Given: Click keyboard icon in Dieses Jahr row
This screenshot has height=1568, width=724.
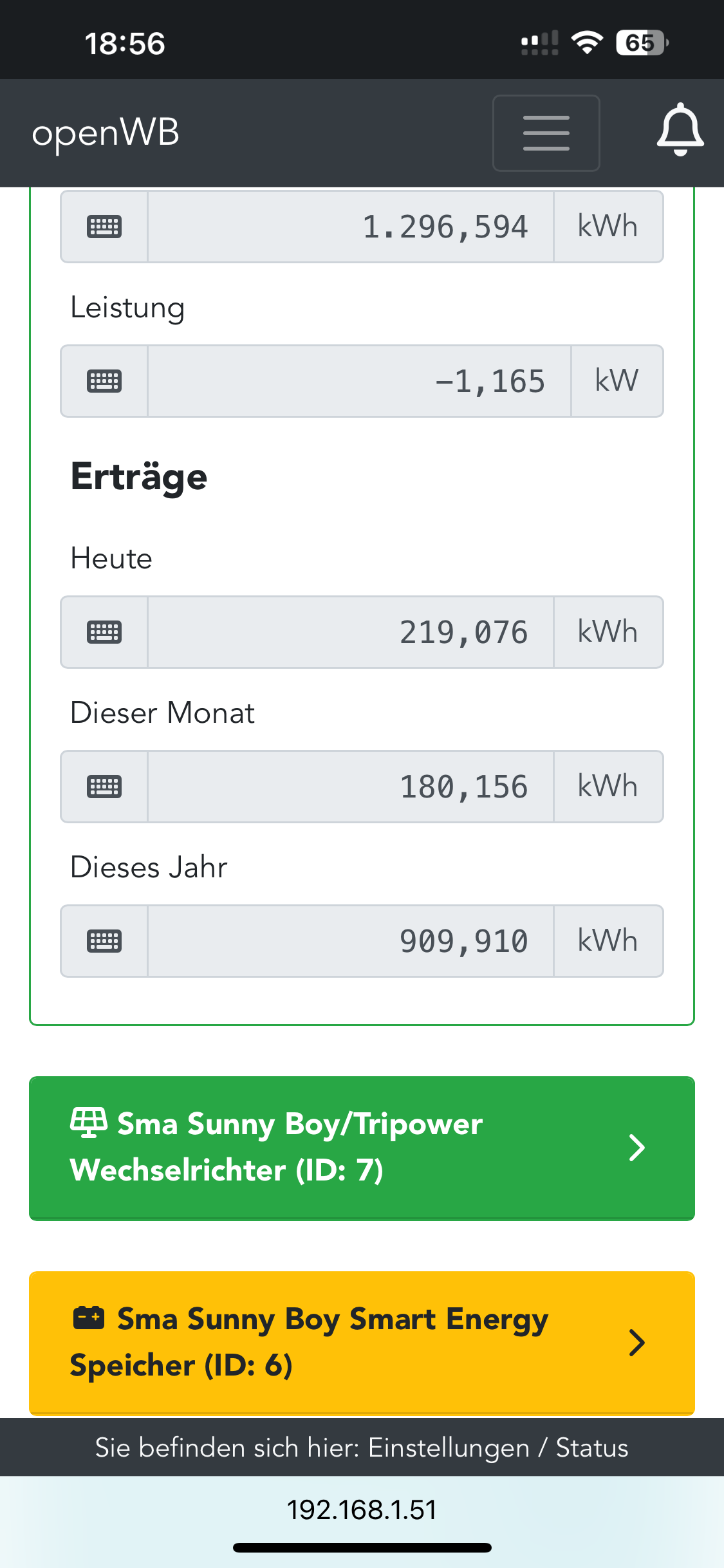Looking at the screenshot, I should pyautogui.click(x=104, y=941).
